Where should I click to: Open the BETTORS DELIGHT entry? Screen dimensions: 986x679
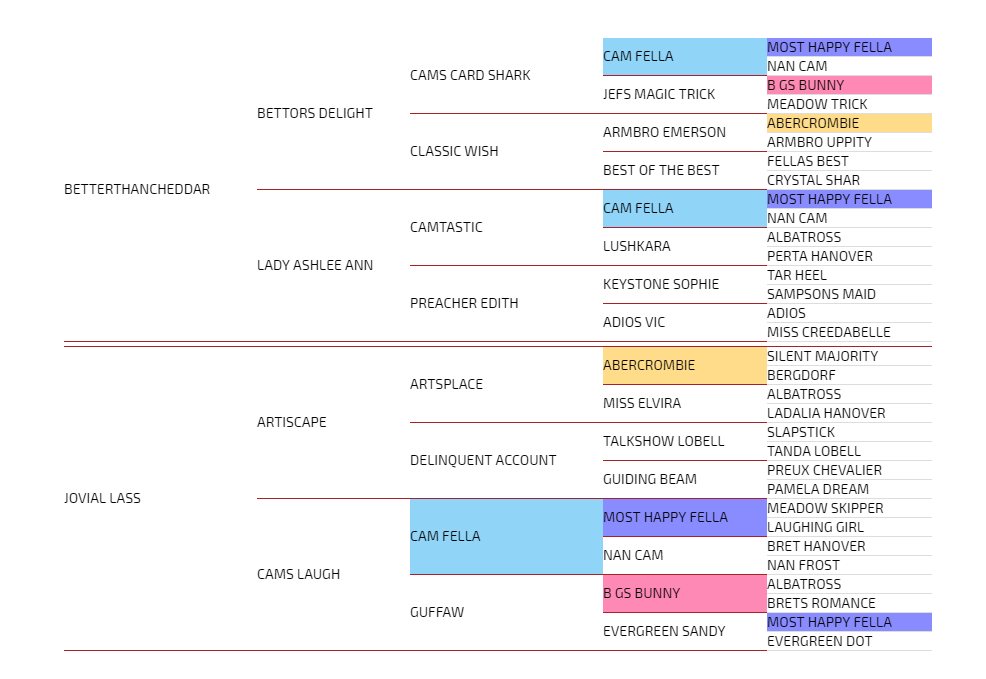(x=314, y=113)
